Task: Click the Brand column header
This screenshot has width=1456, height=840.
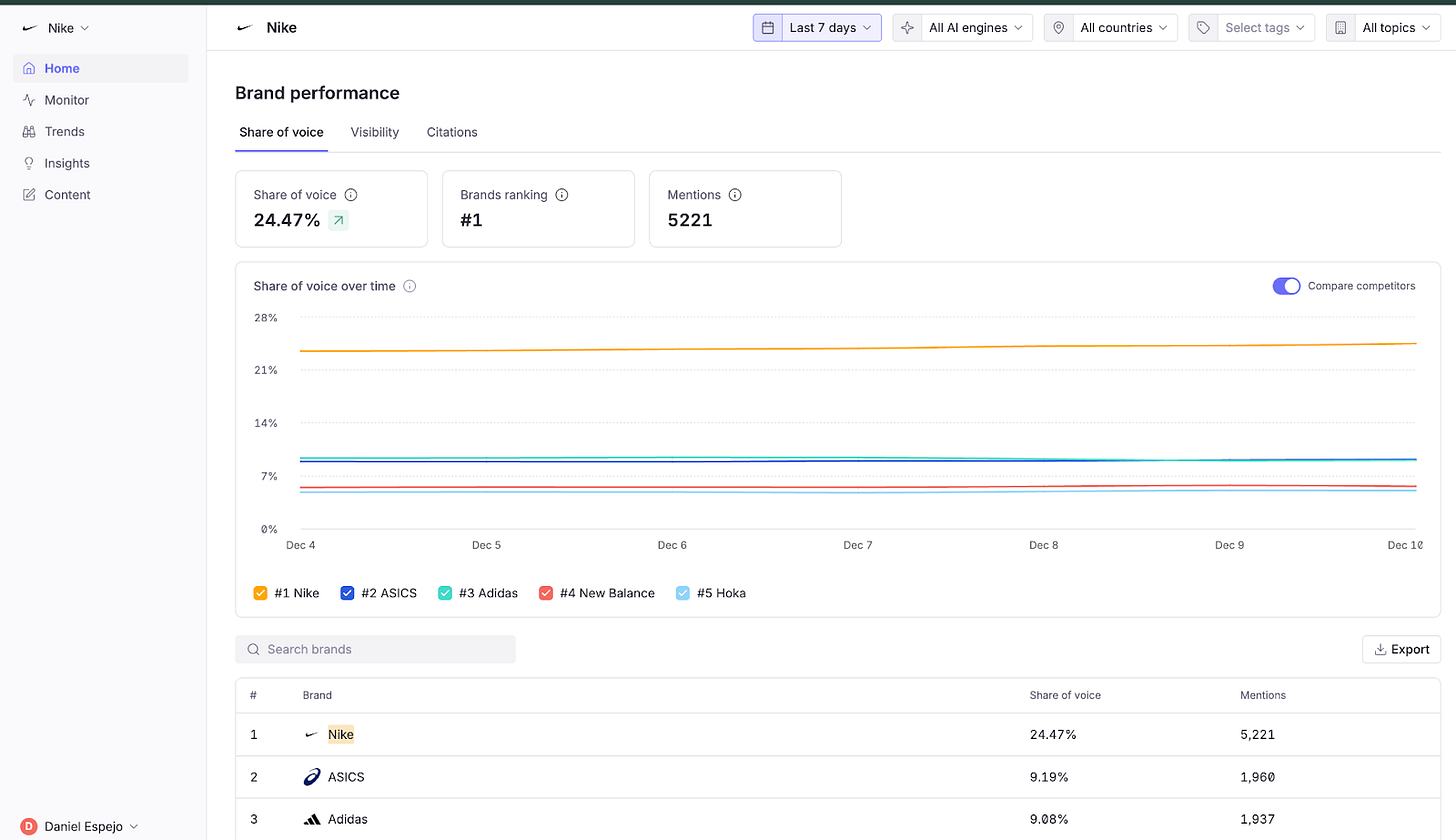Action: [317, 695]
